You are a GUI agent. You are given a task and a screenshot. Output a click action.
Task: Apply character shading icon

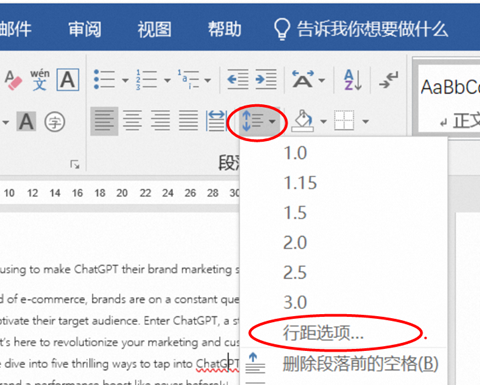[27, 122]
